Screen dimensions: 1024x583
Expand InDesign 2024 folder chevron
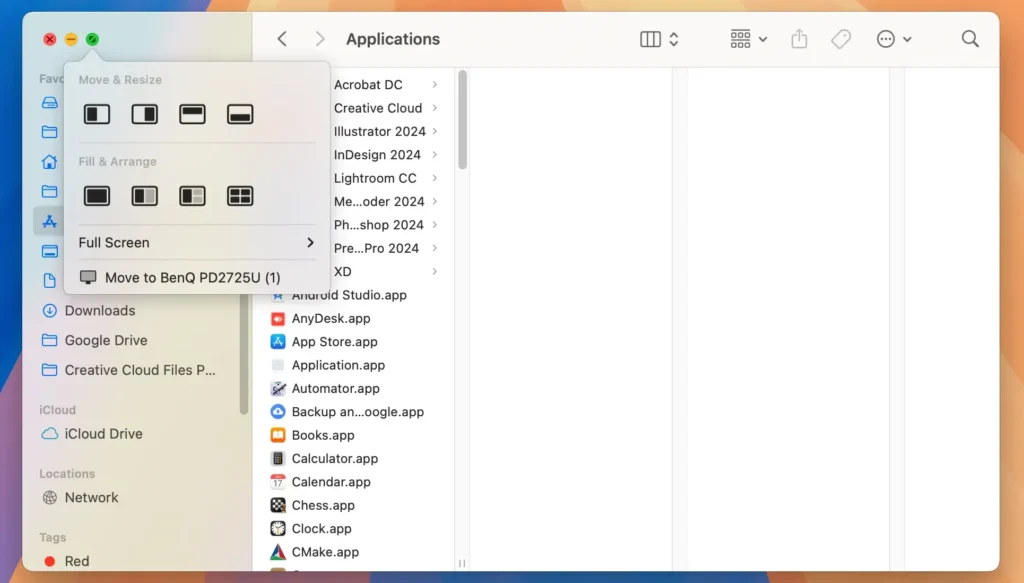pyautogui.click(x=434, y=155)
